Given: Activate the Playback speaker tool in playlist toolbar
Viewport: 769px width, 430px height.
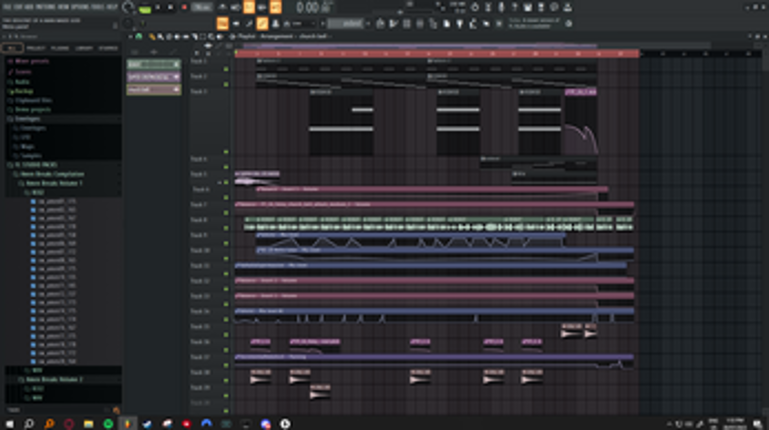Looking at the screenshot, I should click(219, 37).
